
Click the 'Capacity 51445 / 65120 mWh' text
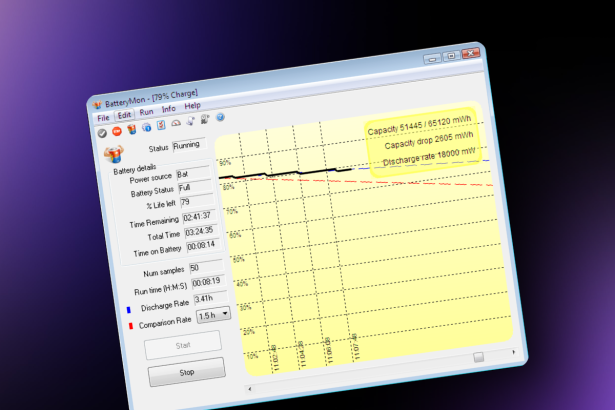point(419,125)
